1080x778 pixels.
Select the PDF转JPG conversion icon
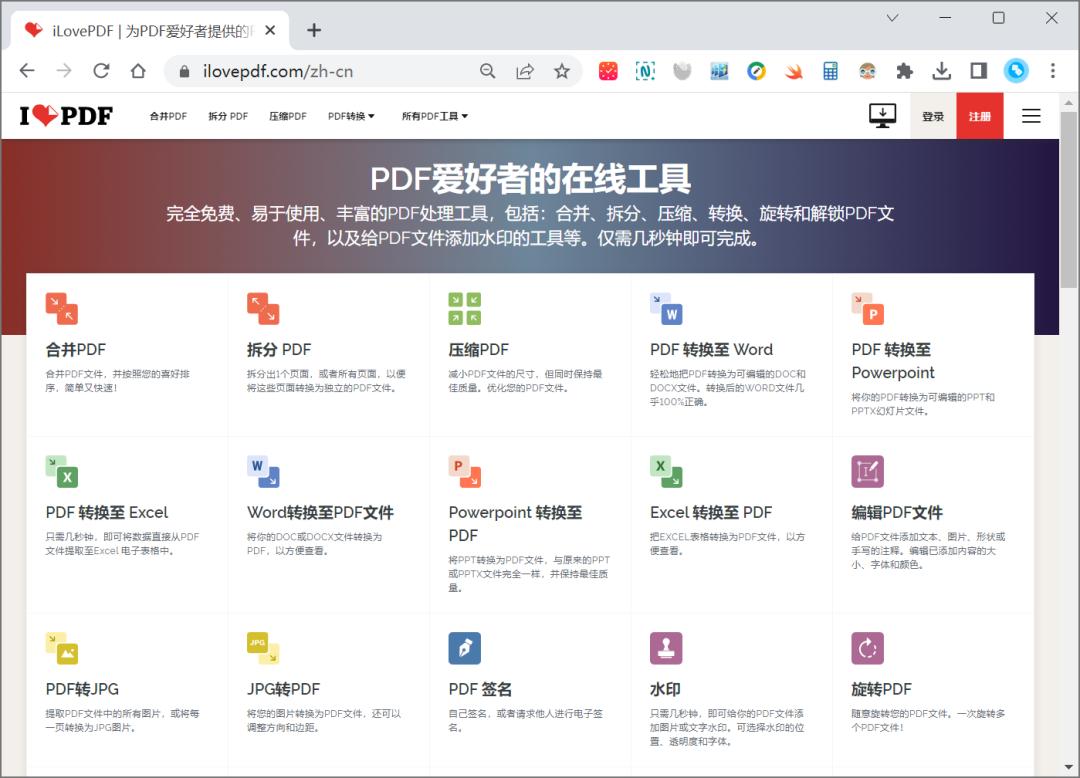point(62,647)
